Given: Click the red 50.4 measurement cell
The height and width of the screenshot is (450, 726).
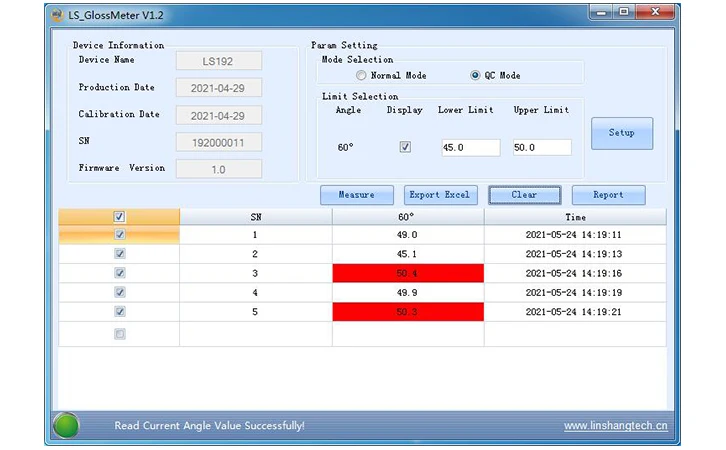Looking at the screenshot, I should point(408,273).
